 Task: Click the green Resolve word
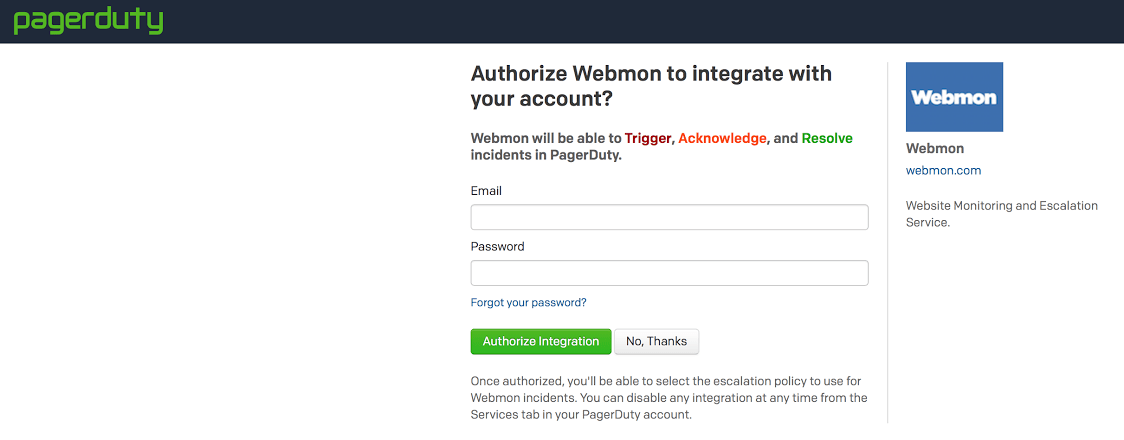(827, 138)
